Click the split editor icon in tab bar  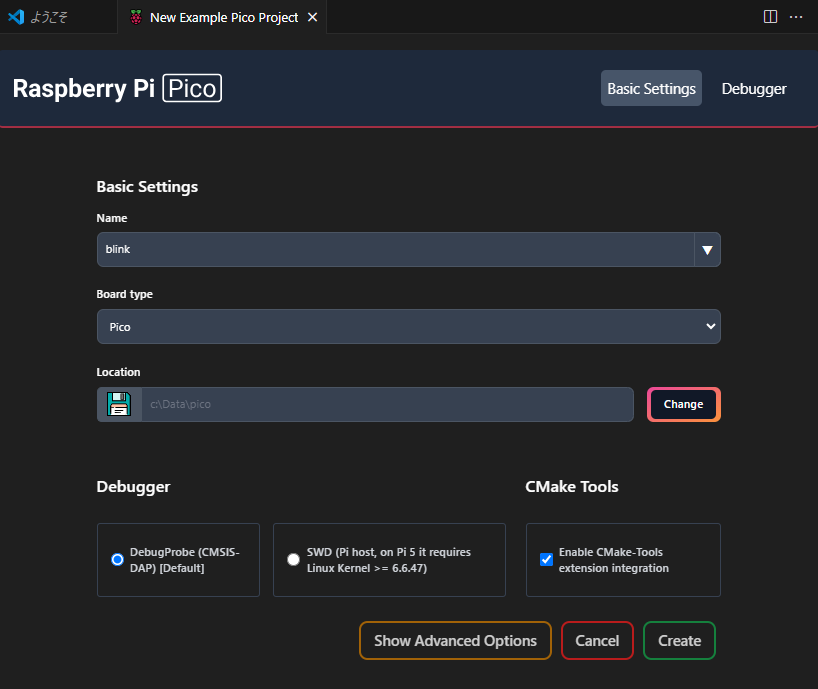point(770,16)
